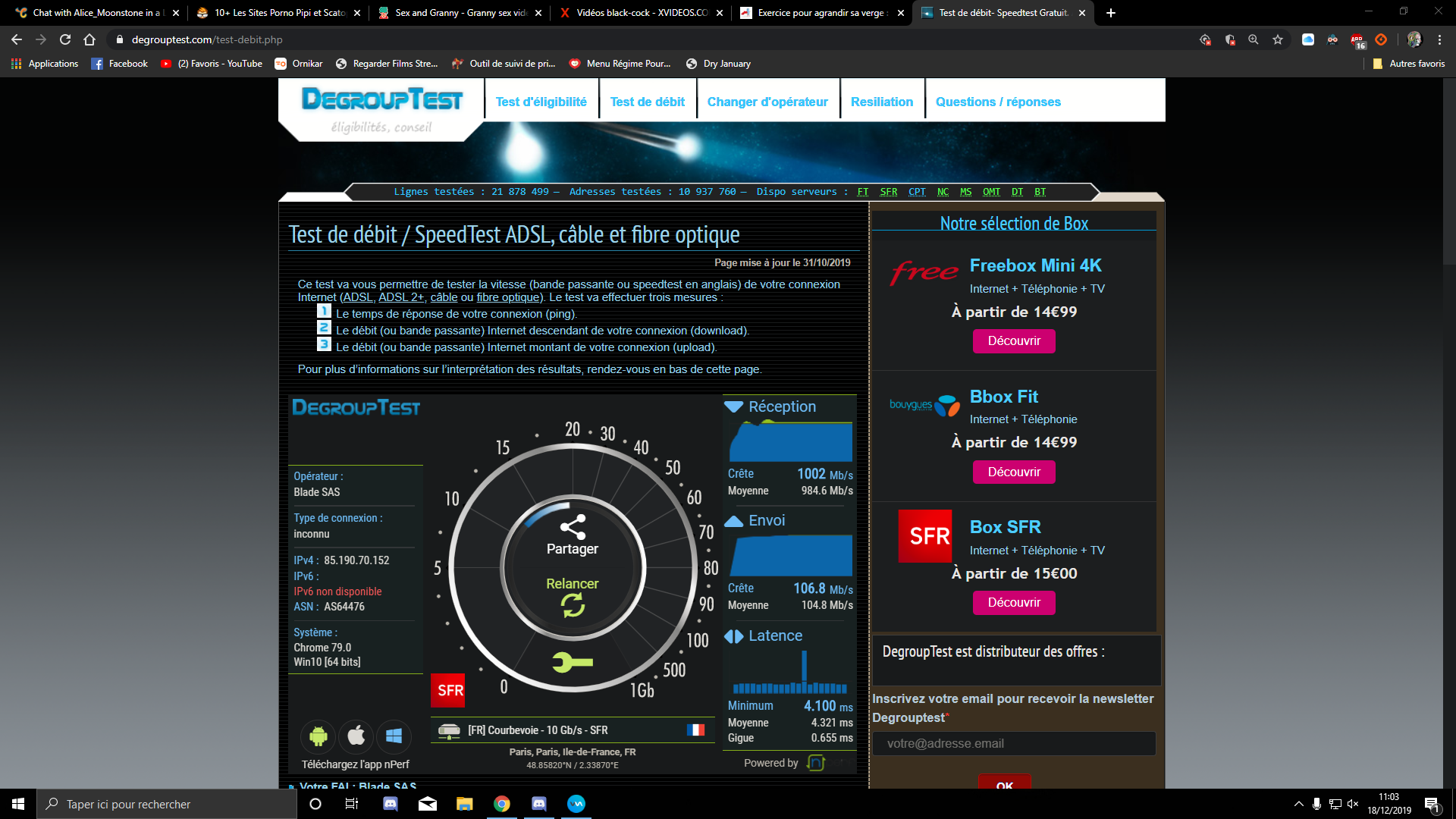Click the green Relancer refresh icon

tap(573, 604)
